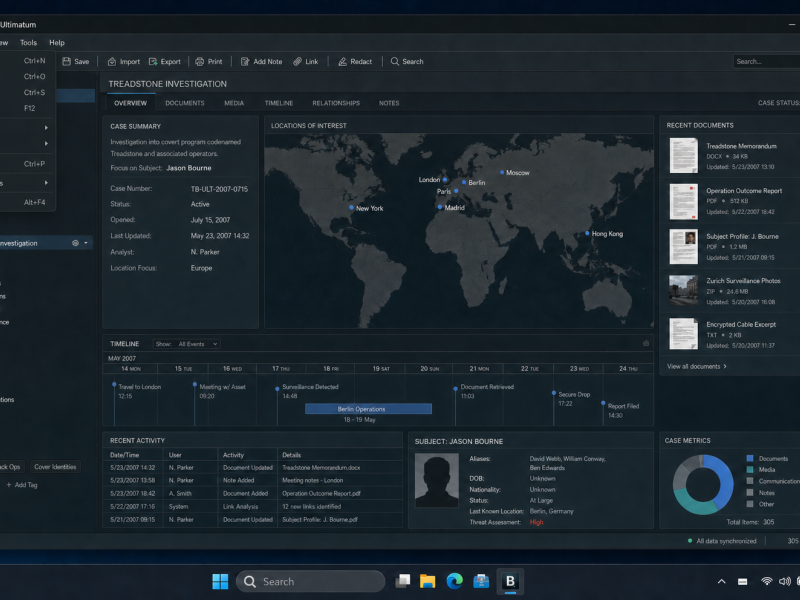The image size is (800, 600).
Task: Open the Treadstone Memorandum document link
Action: (741, 146)
